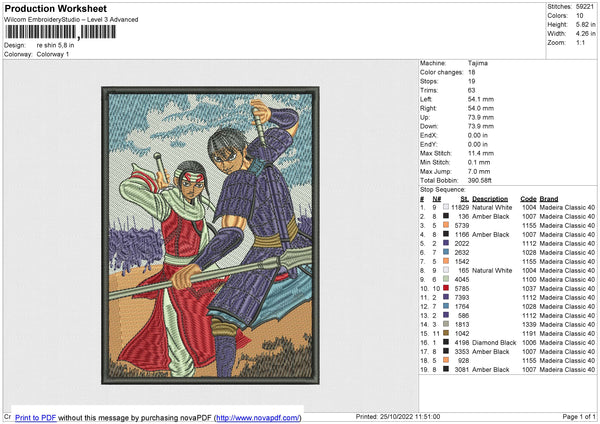Click the brown swatch in stop row 15

click(446, 333)
